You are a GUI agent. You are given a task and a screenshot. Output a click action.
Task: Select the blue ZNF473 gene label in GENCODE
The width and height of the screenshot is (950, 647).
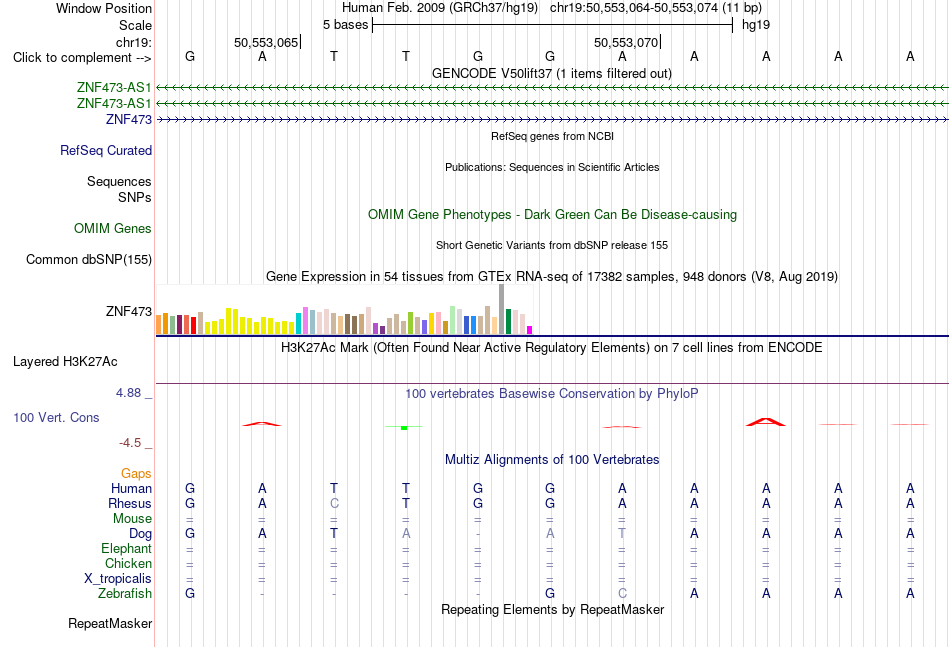128,119
